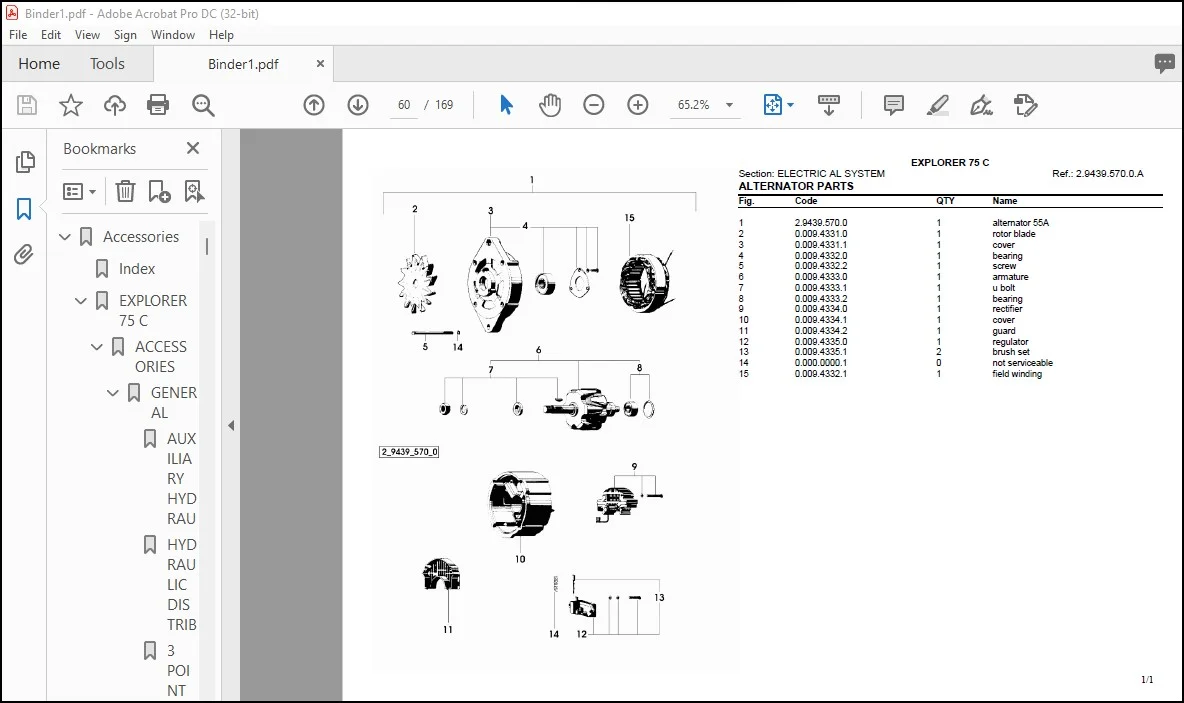This screenshot has width=1184, height=703.
Task: Open comments chat bubble at top right
Action: 1164,63
